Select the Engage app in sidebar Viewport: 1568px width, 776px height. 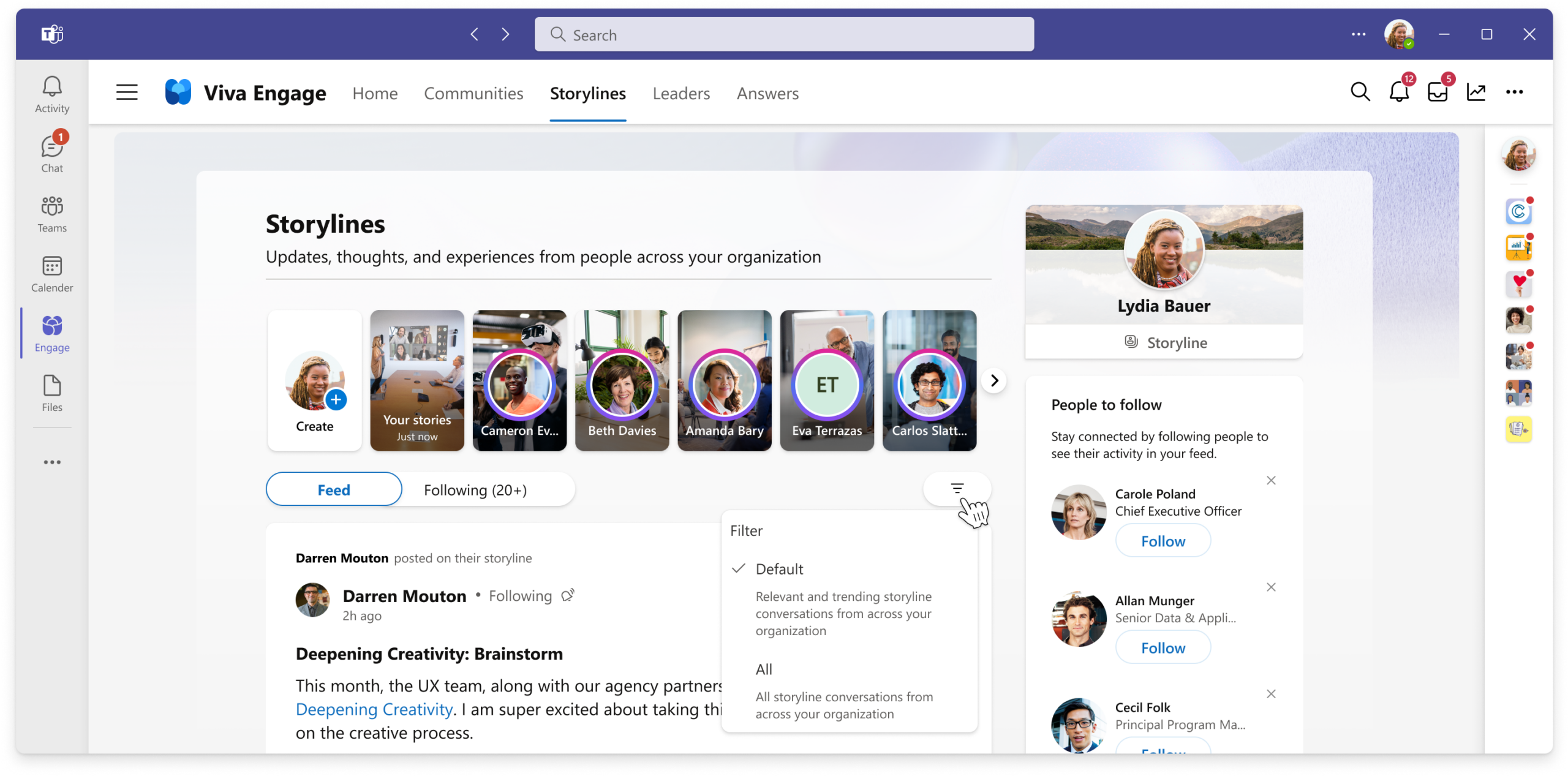click(x=52, y=333)
